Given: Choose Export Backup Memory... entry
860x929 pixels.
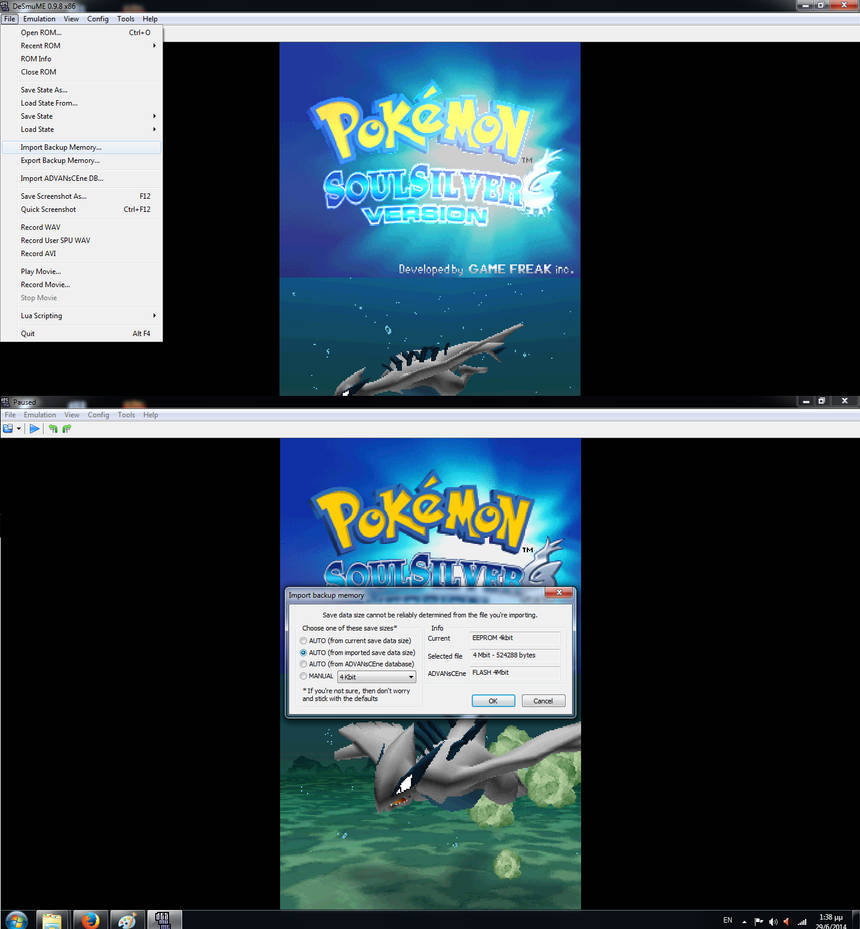Looking at the screenshot, I should click(x=82, y=161).
